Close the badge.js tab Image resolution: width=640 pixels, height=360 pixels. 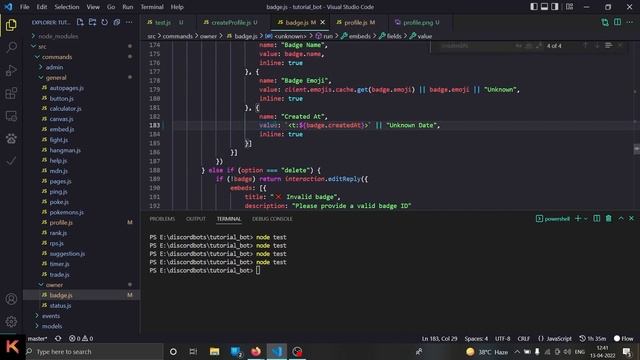(x=322, y=22)
